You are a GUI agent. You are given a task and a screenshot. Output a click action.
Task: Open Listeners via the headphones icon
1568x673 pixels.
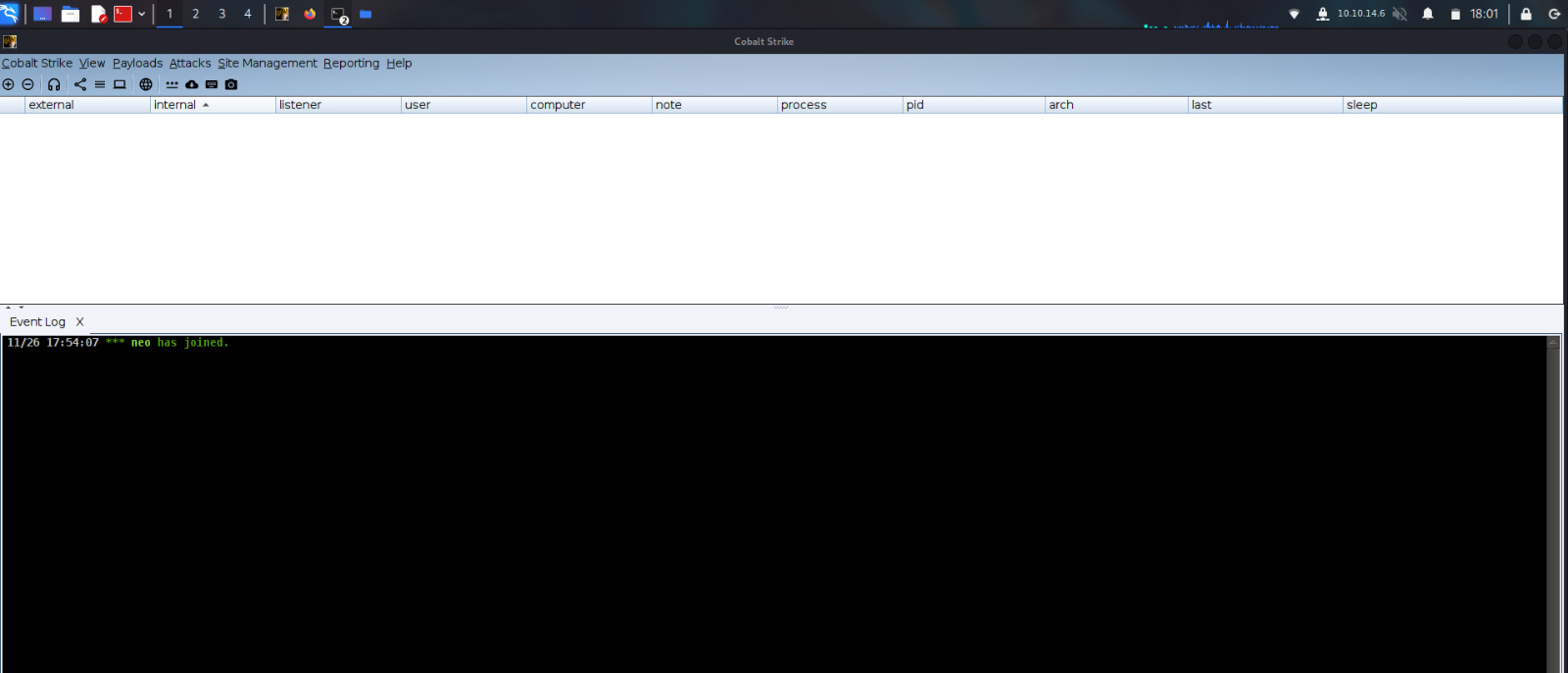54,84
